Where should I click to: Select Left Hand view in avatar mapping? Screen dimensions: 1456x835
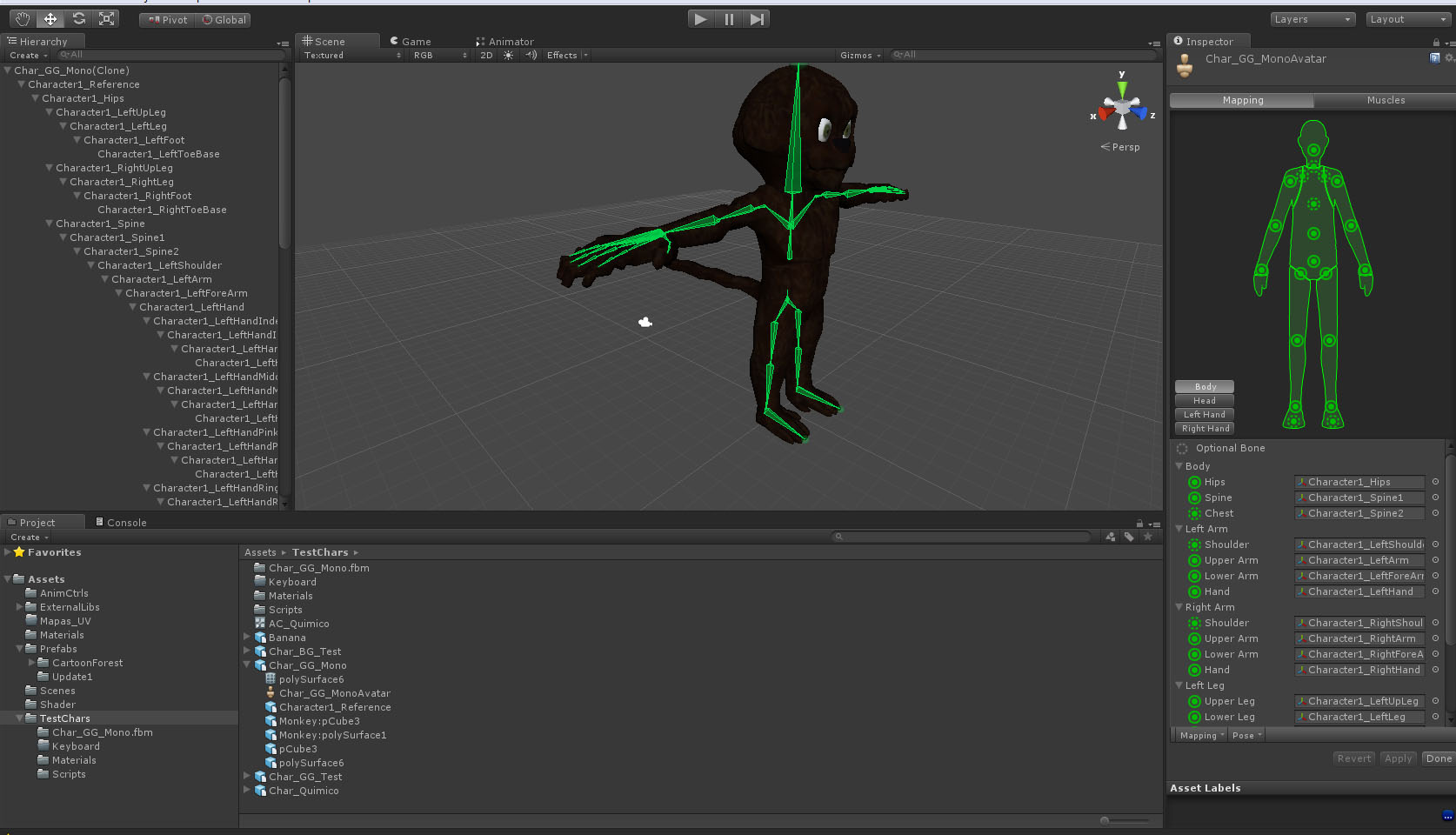pos(1205,415)
